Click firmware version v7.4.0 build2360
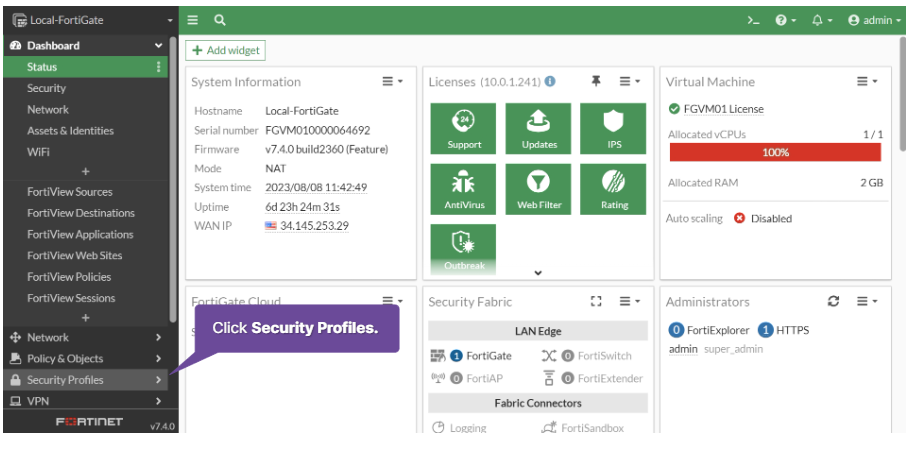 (x=326, y=150)
